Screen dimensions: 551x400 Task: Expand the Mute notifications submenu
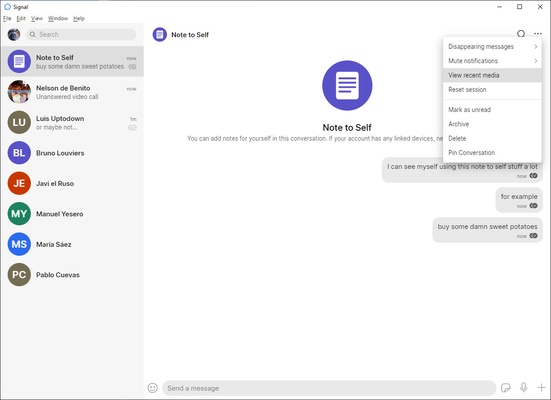[492, 61]
